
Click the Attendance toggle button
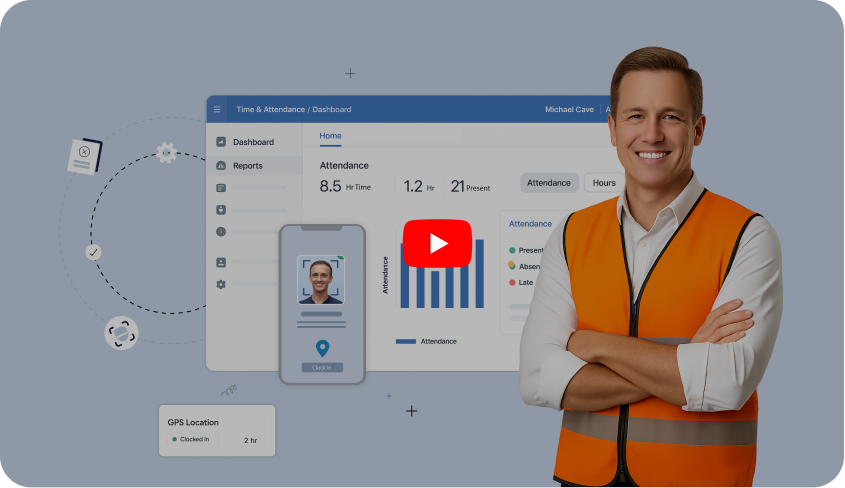(x=549, y=183)
